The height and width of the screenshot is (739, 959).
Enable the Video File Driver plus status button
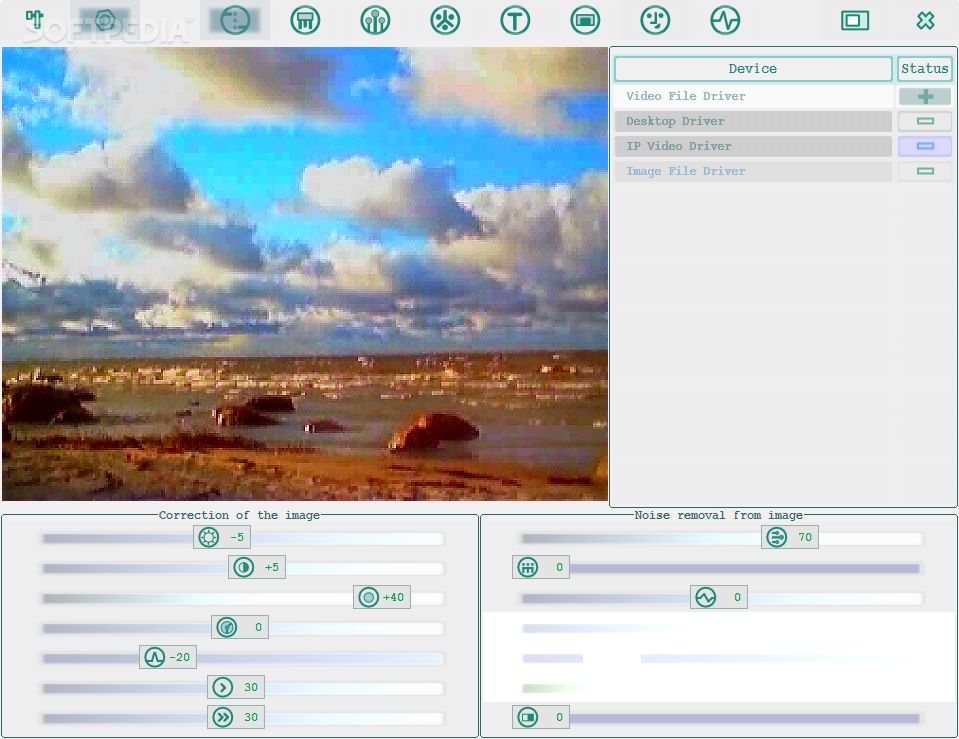point(925,96)
